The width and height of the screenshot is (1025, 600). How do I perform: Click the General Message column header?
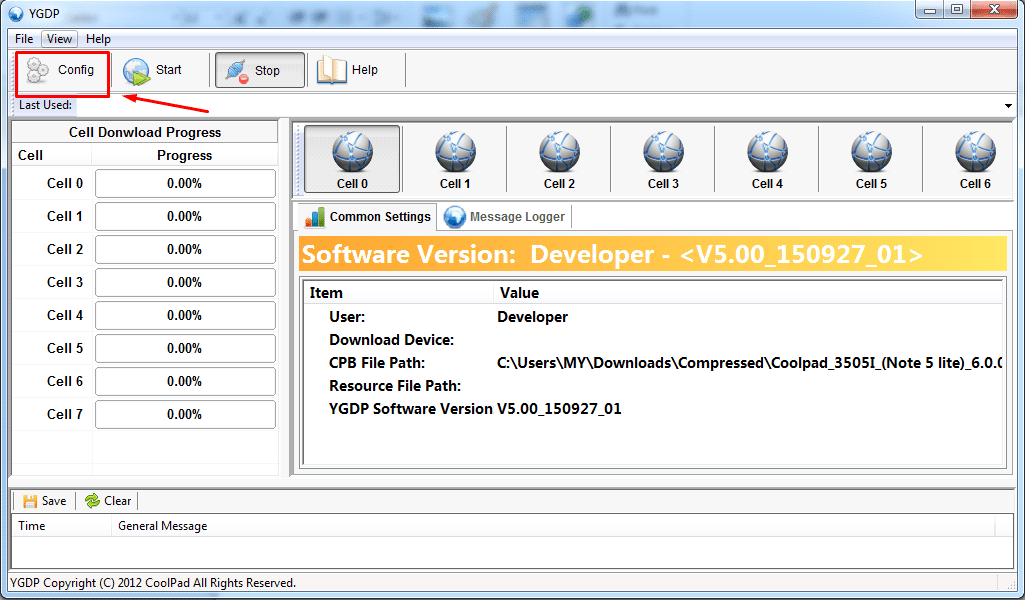pos(553,525)
